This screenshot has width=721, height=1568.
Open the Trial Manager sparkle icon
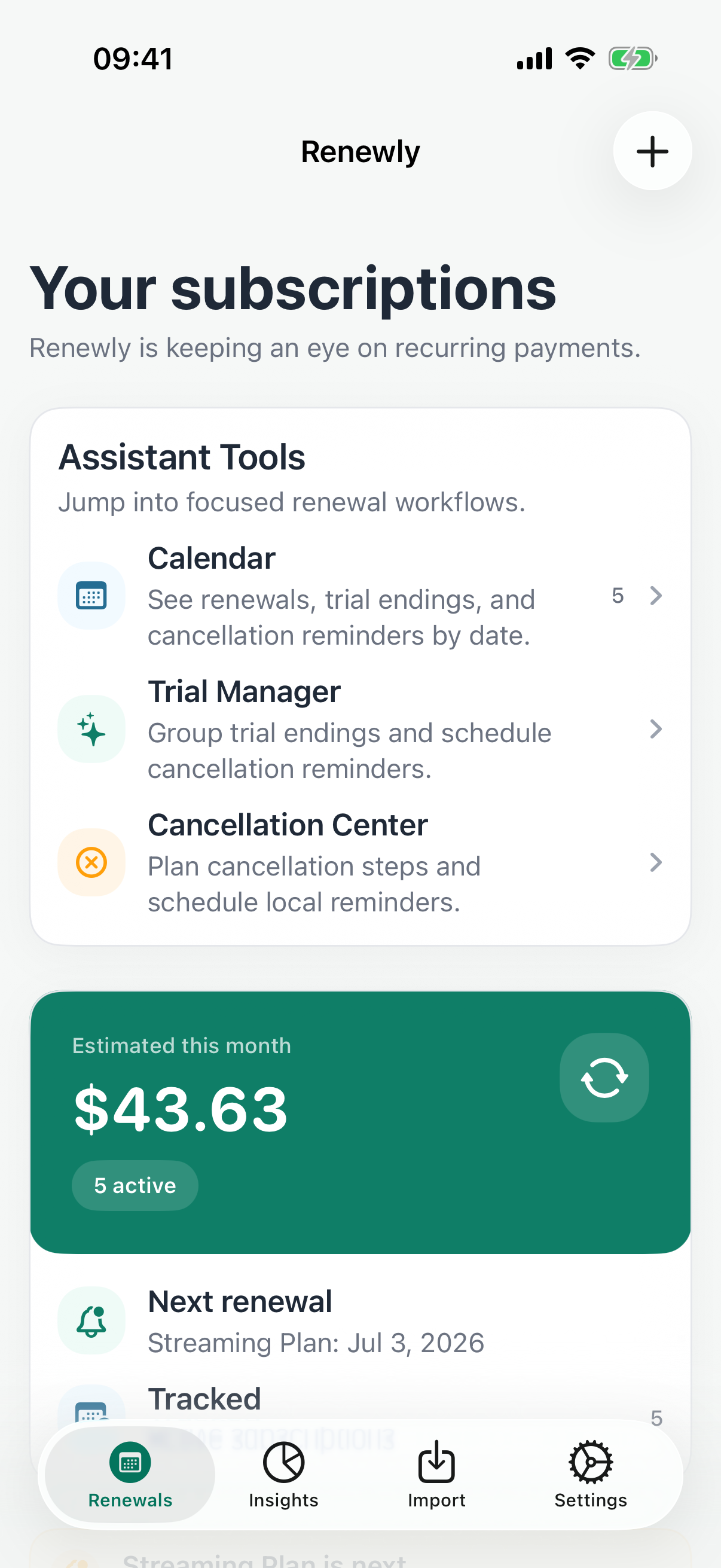point(91,728)
